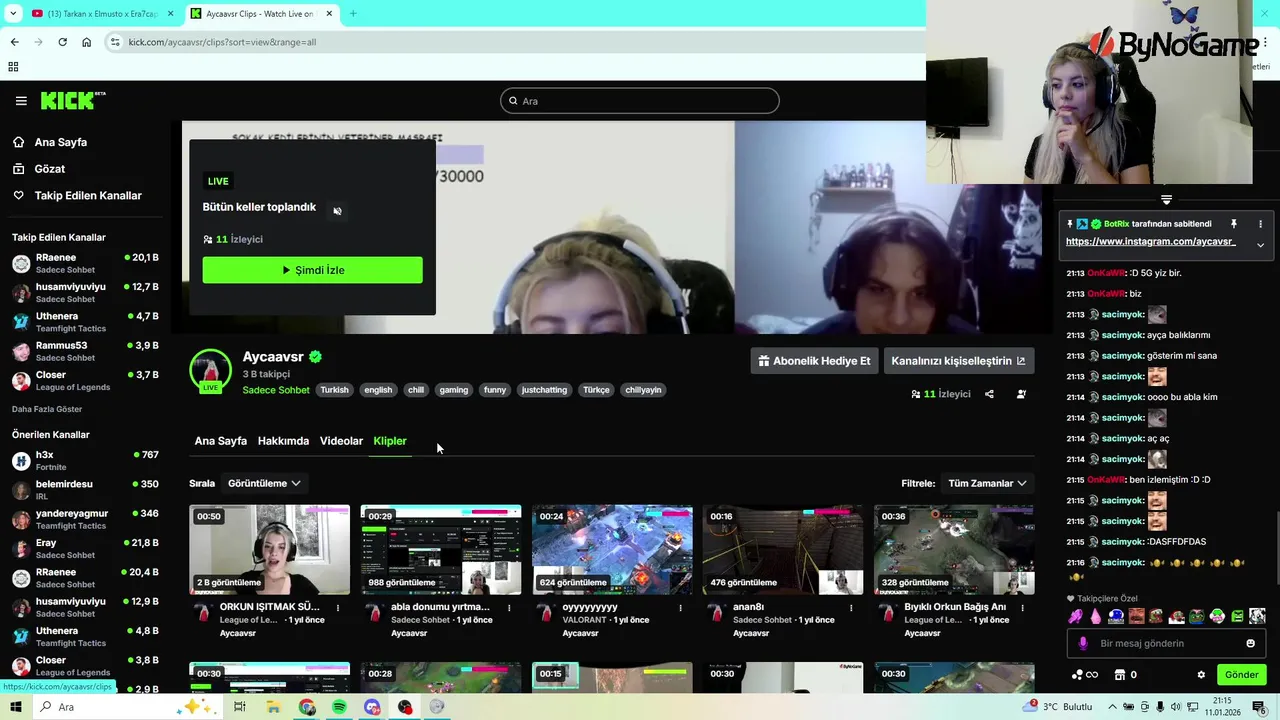This screenshot has width=1280, height=720.
Task: Click Kanalınızı kişiselleştirin button
Action: click(x=958, y=361)
